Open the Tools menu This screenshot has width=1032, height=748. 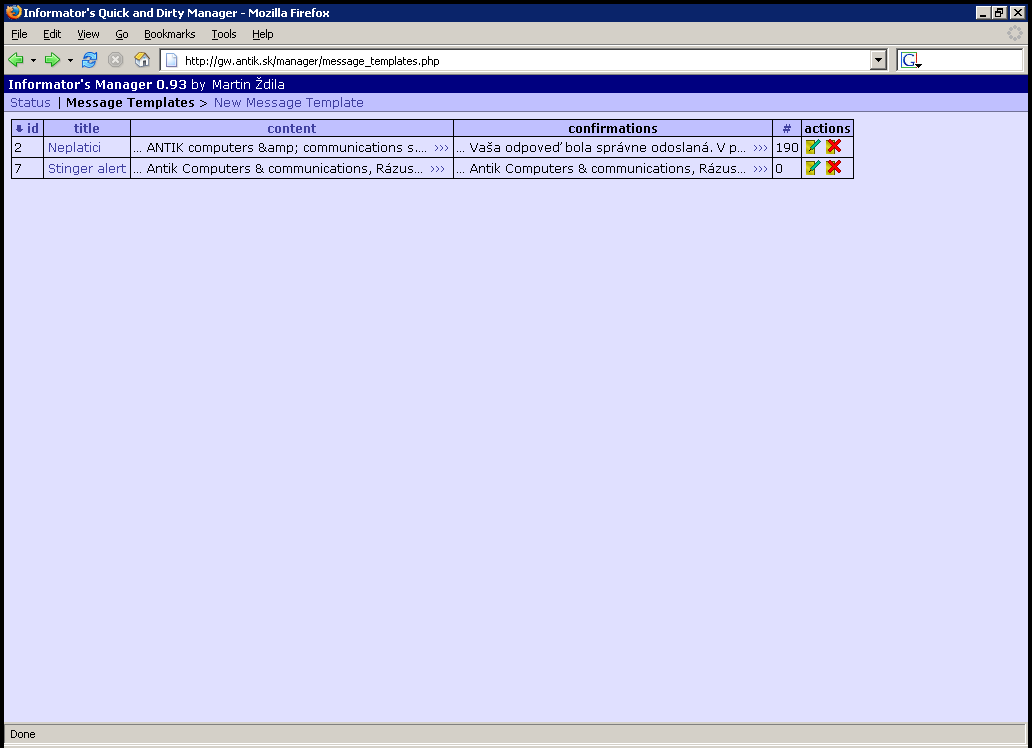[x=223, y=34]
